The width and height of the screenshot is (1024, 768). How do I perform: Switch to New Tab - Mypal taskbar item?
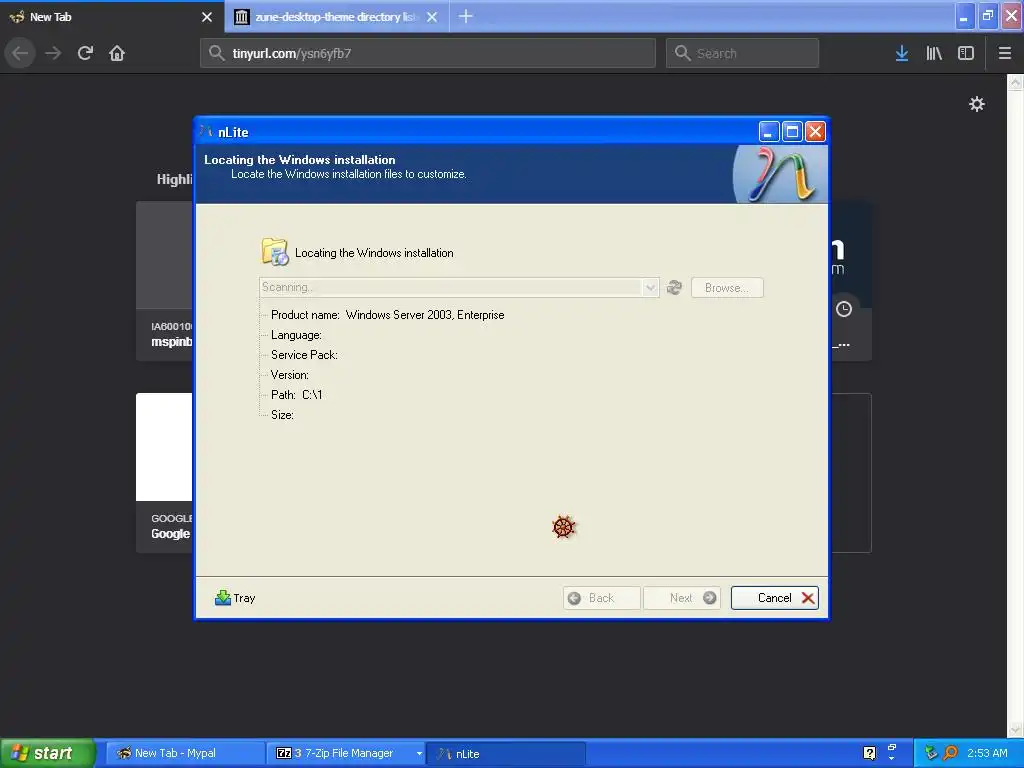185,753
